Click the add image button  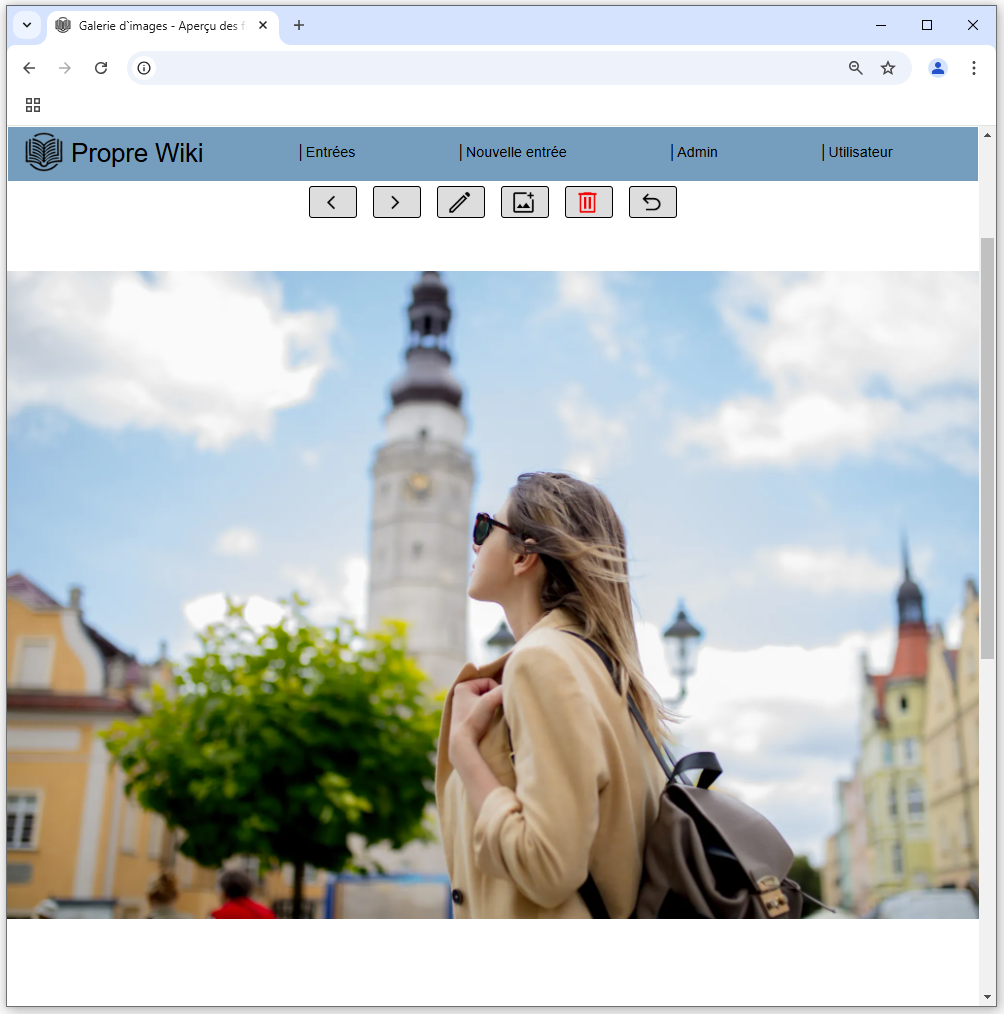point(524,202)
